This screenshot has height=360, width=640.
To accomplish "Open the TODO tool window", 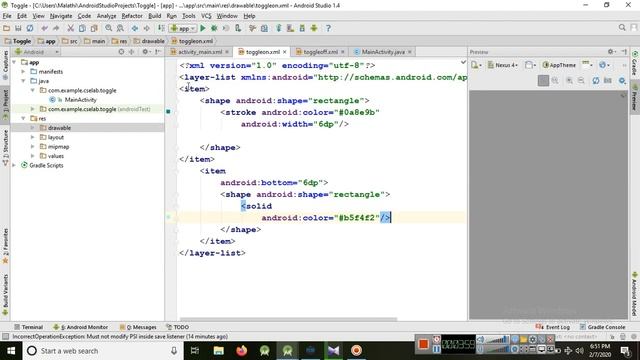I will click(178, 327).
